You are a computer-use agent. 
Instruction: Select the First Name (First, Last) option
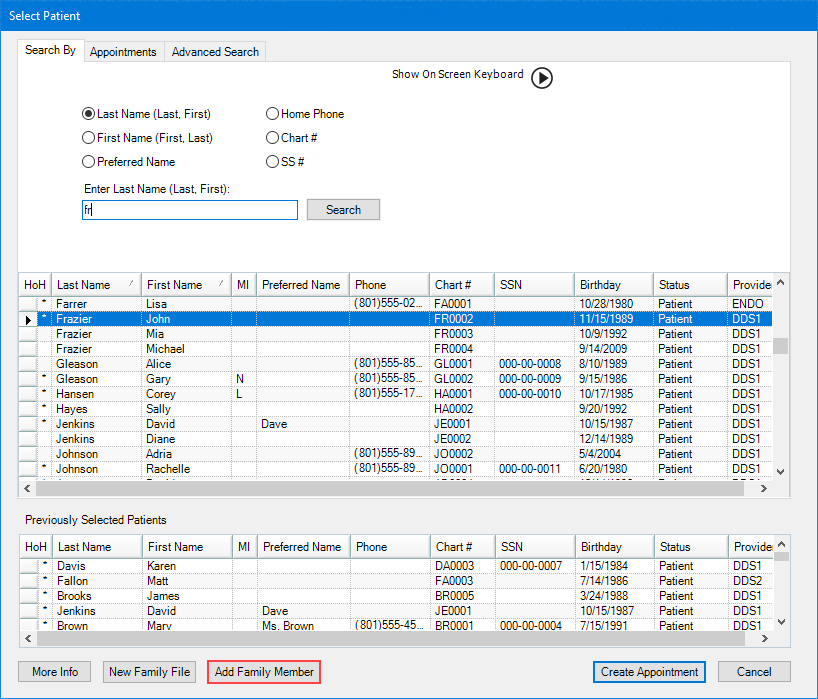pos(89,138)
